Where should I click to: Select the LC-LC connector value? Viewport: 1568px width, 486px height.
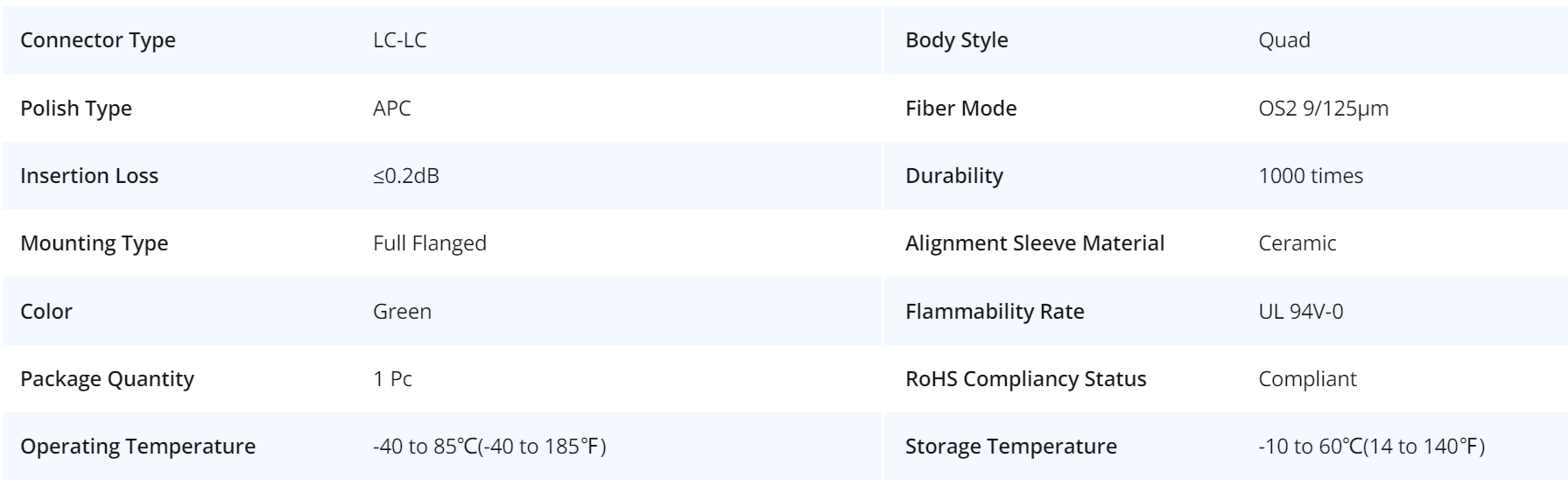[x=400, y=40]
